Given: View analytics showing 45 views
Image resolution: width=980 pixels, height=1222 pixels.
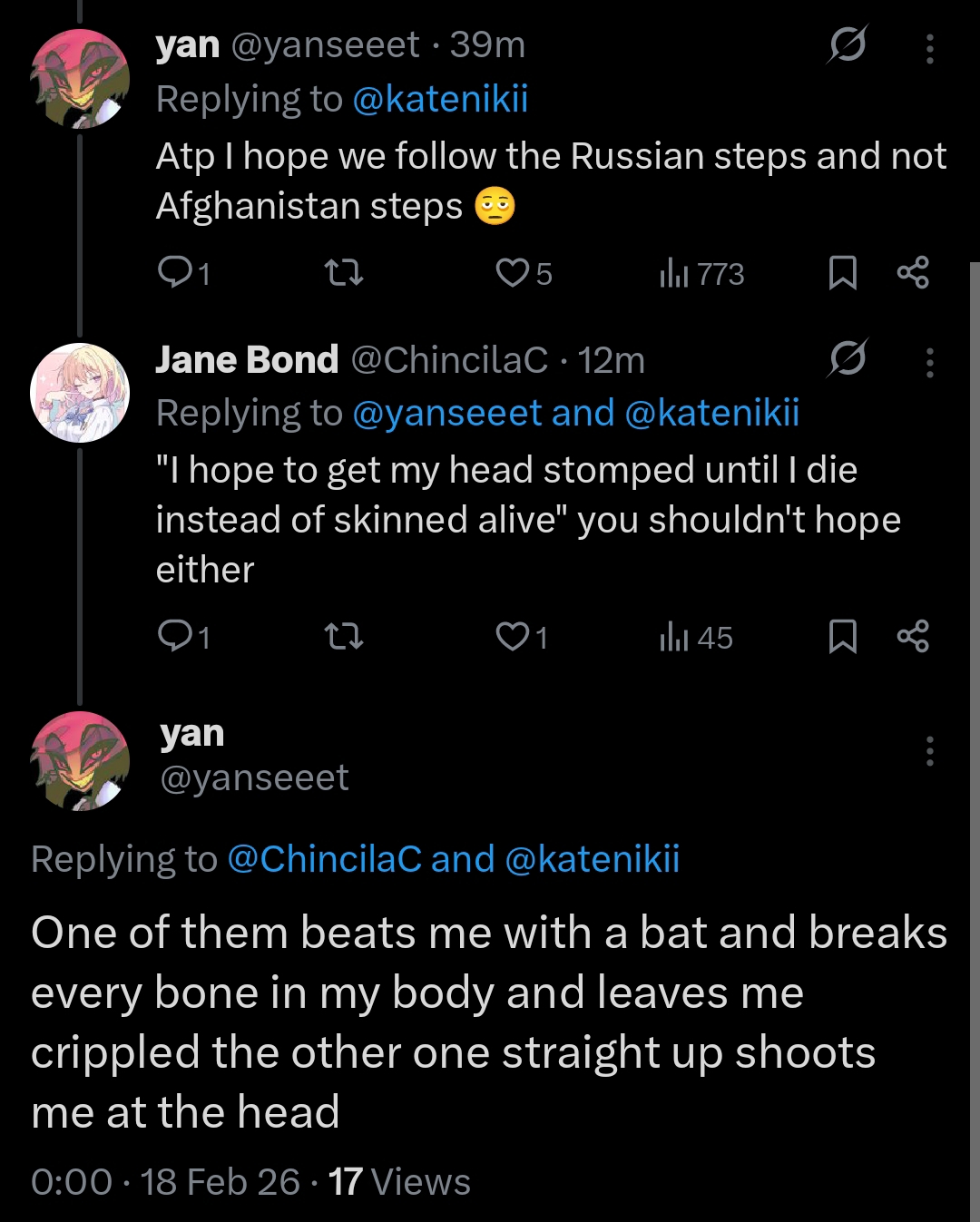Looking at the screenshot, I should [x=696, y=637].
